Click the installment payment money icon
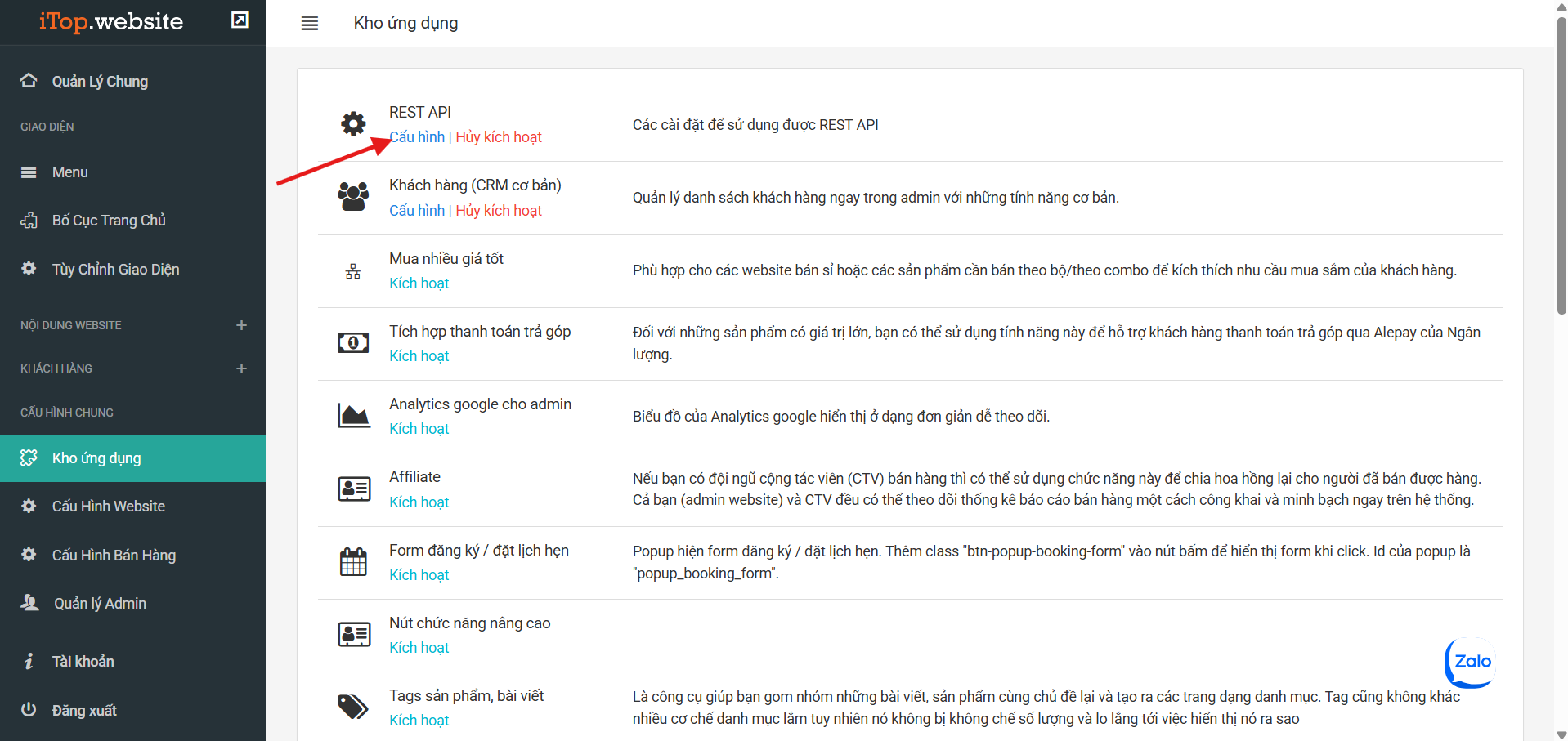 353,343
